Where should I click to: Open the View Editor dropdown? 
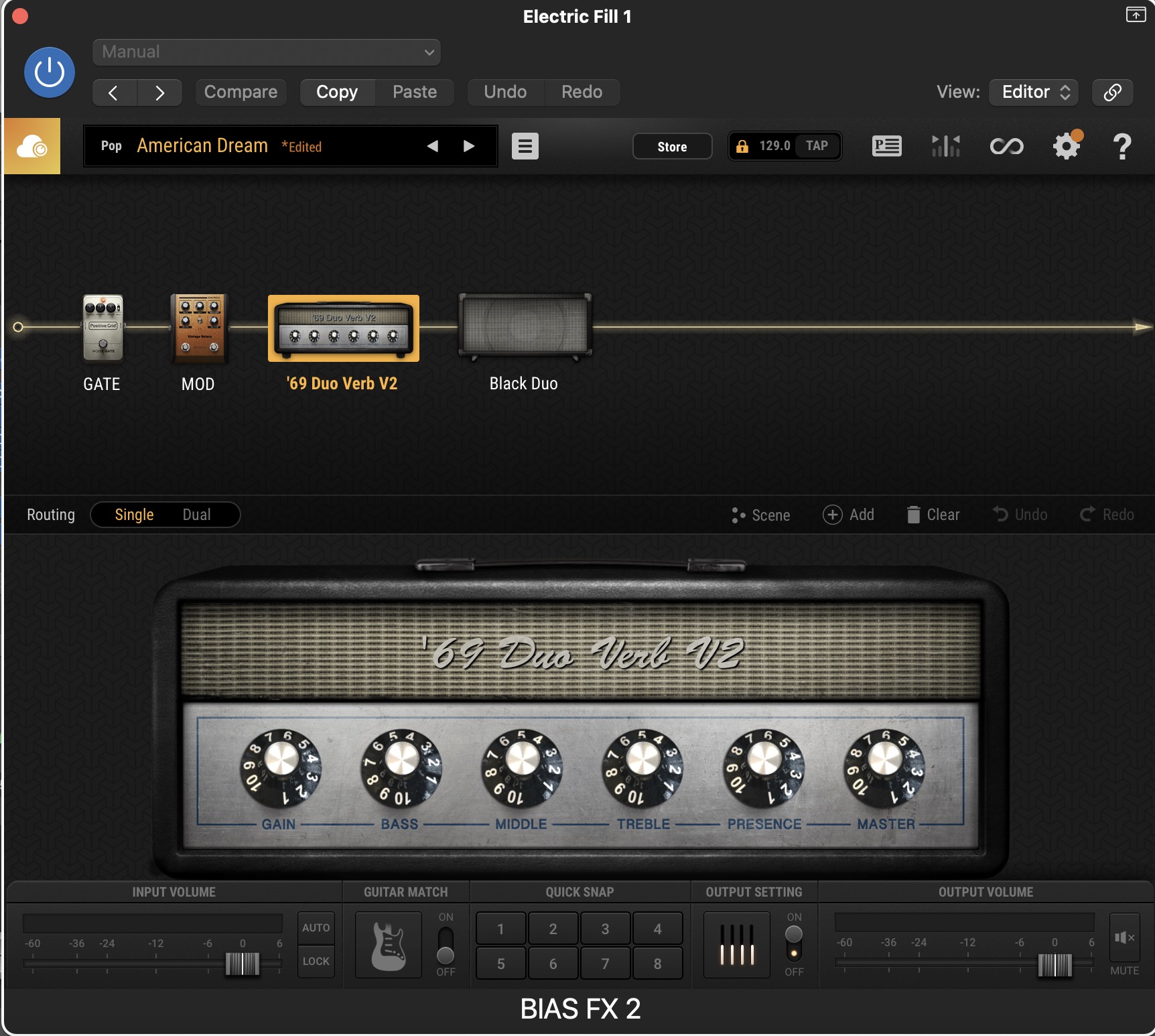[x=1034, y=92]
